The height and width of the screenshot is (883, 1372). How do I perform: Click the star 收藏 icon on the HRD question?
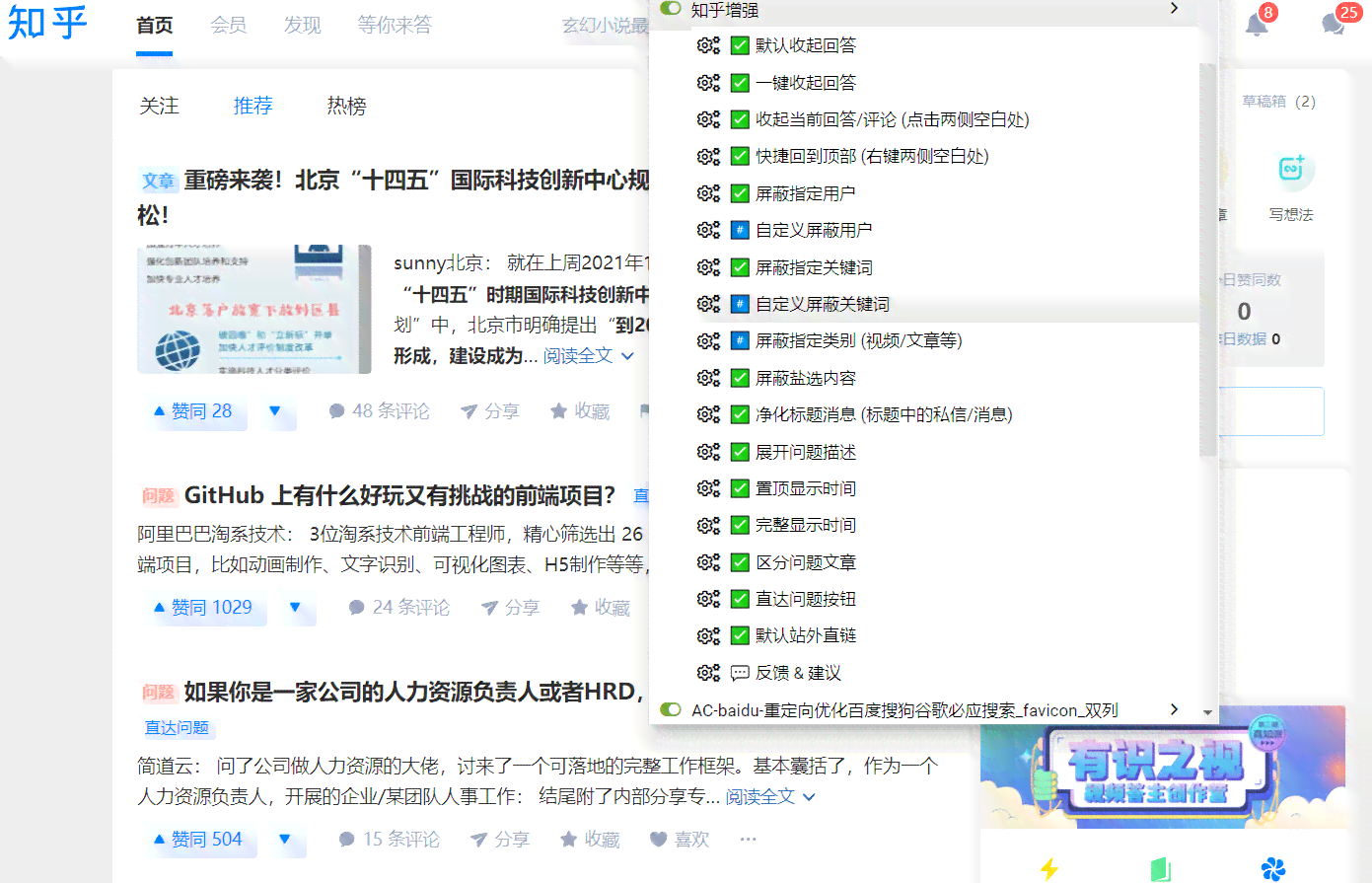point(568,840)
